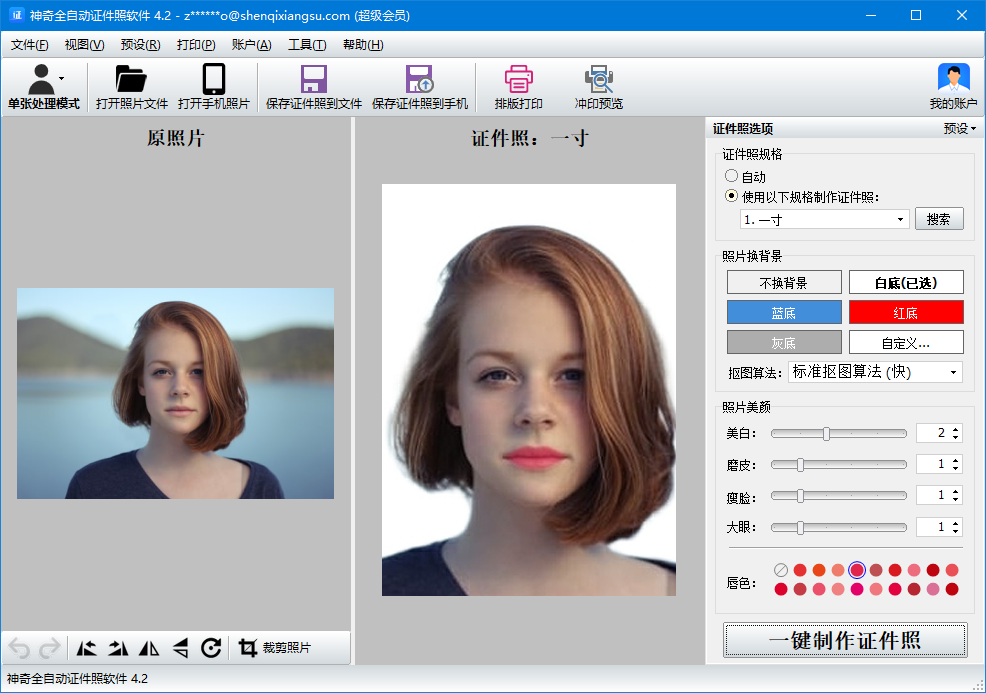Viewport: 986px width, 693px height.
Task: Open 抠图算法 标准抠图算法 dropdown
Action: [875, 372]
